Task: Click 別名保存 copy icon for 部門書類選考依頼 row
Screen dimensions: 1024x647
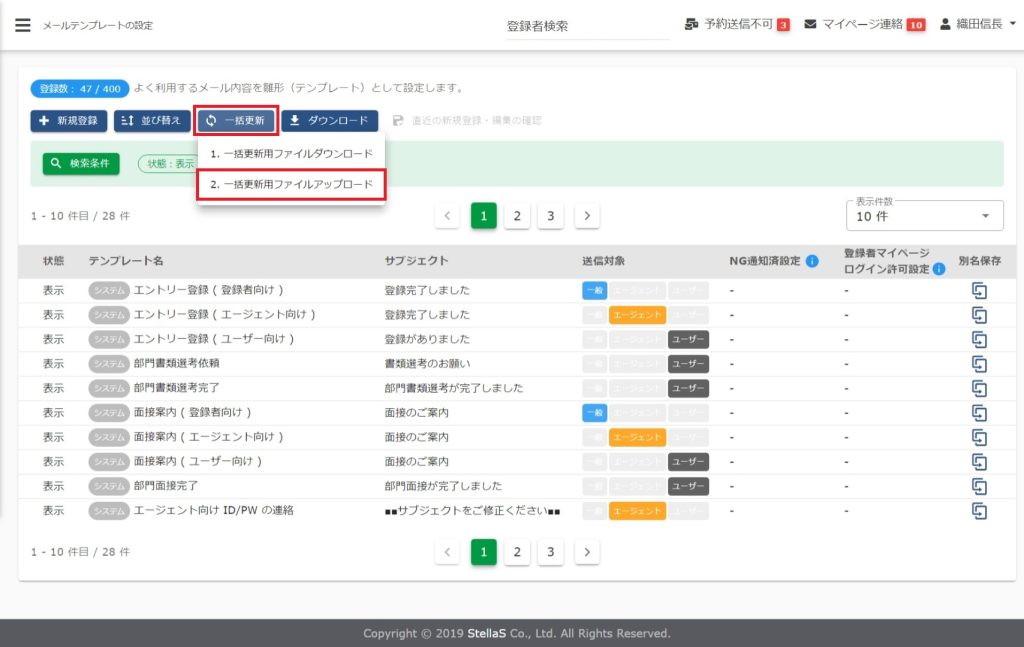Action: pyautogui.click(x=980, y=363)
